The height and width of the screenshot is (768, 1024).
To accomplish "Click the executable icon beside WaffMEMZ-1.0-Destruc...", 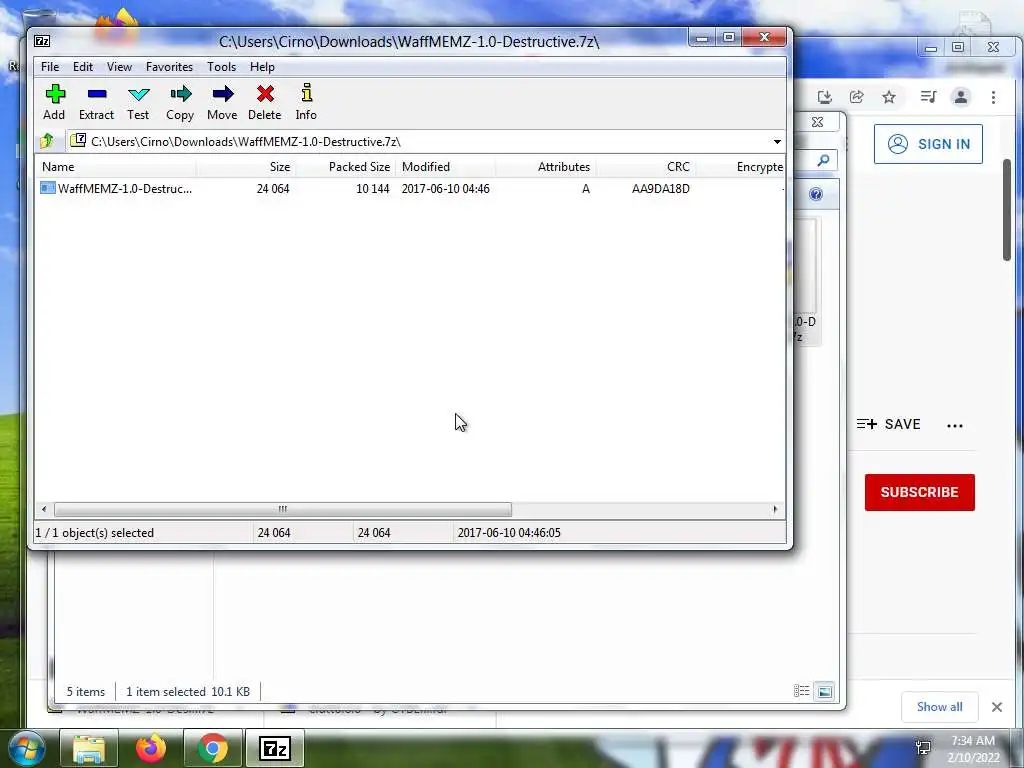I will pyautogui.click(x=48, y=188).
